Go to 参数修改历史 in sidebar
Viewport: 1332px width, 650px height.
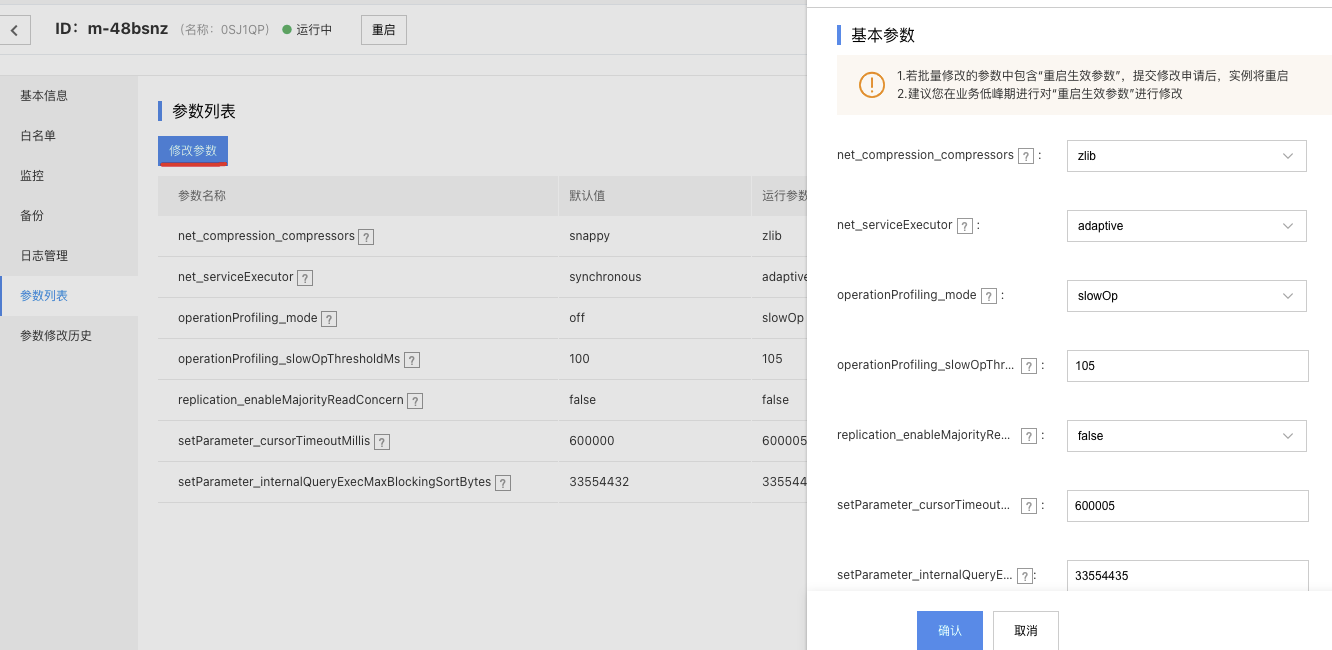(x=56, y=336)
